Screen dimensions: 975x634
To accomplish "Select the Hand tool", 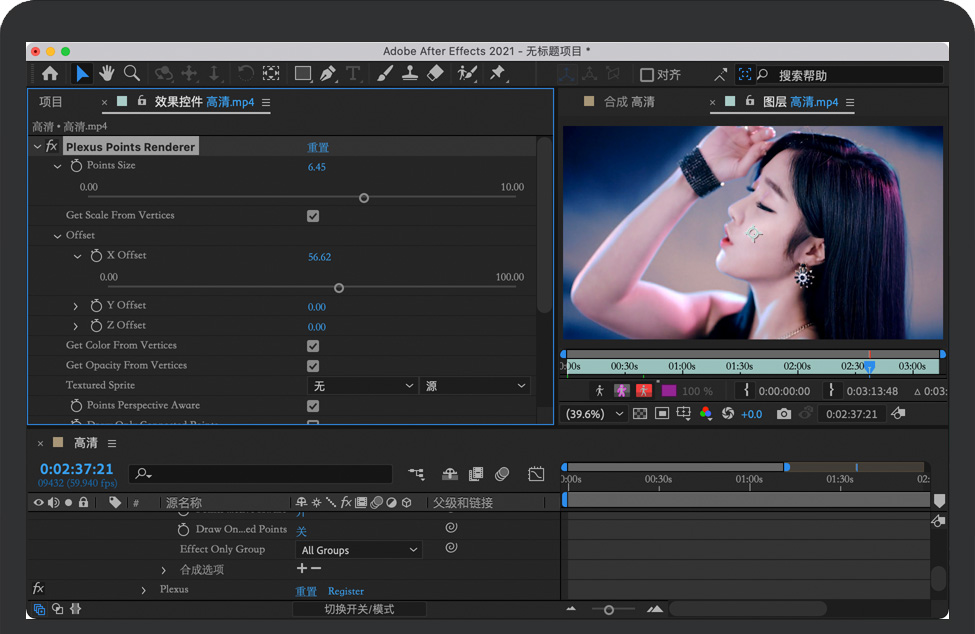I will click(106, 73).
